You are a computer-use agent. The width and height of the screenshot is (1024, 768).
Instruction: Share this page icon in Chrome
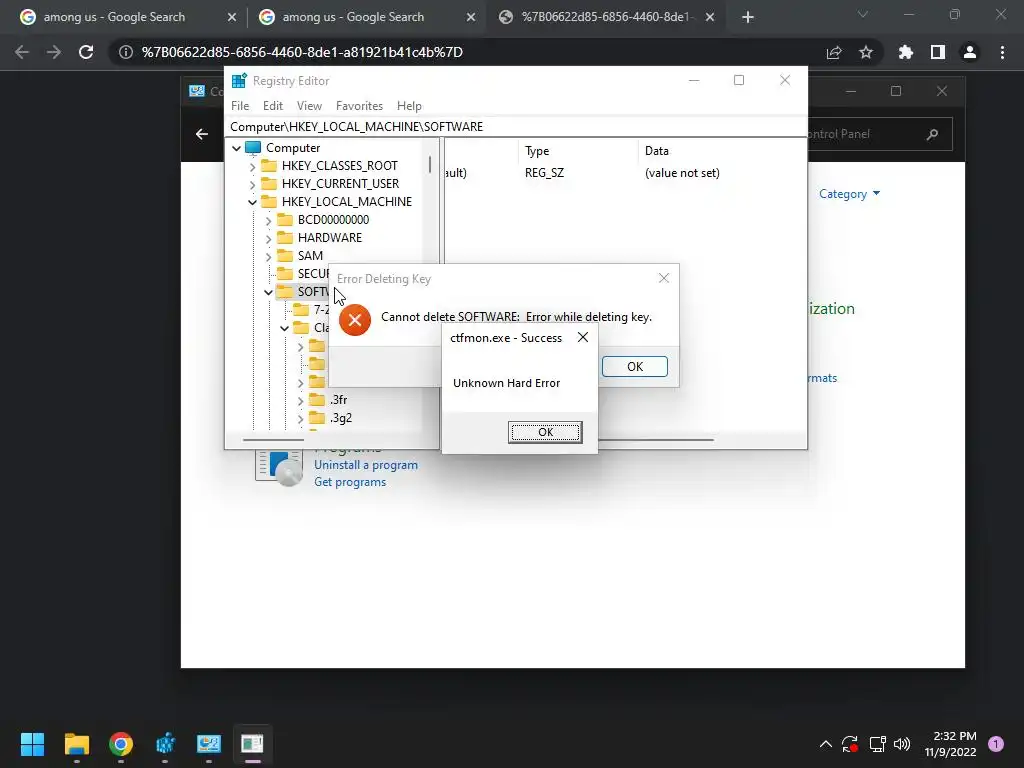click(x=834, y=52)
